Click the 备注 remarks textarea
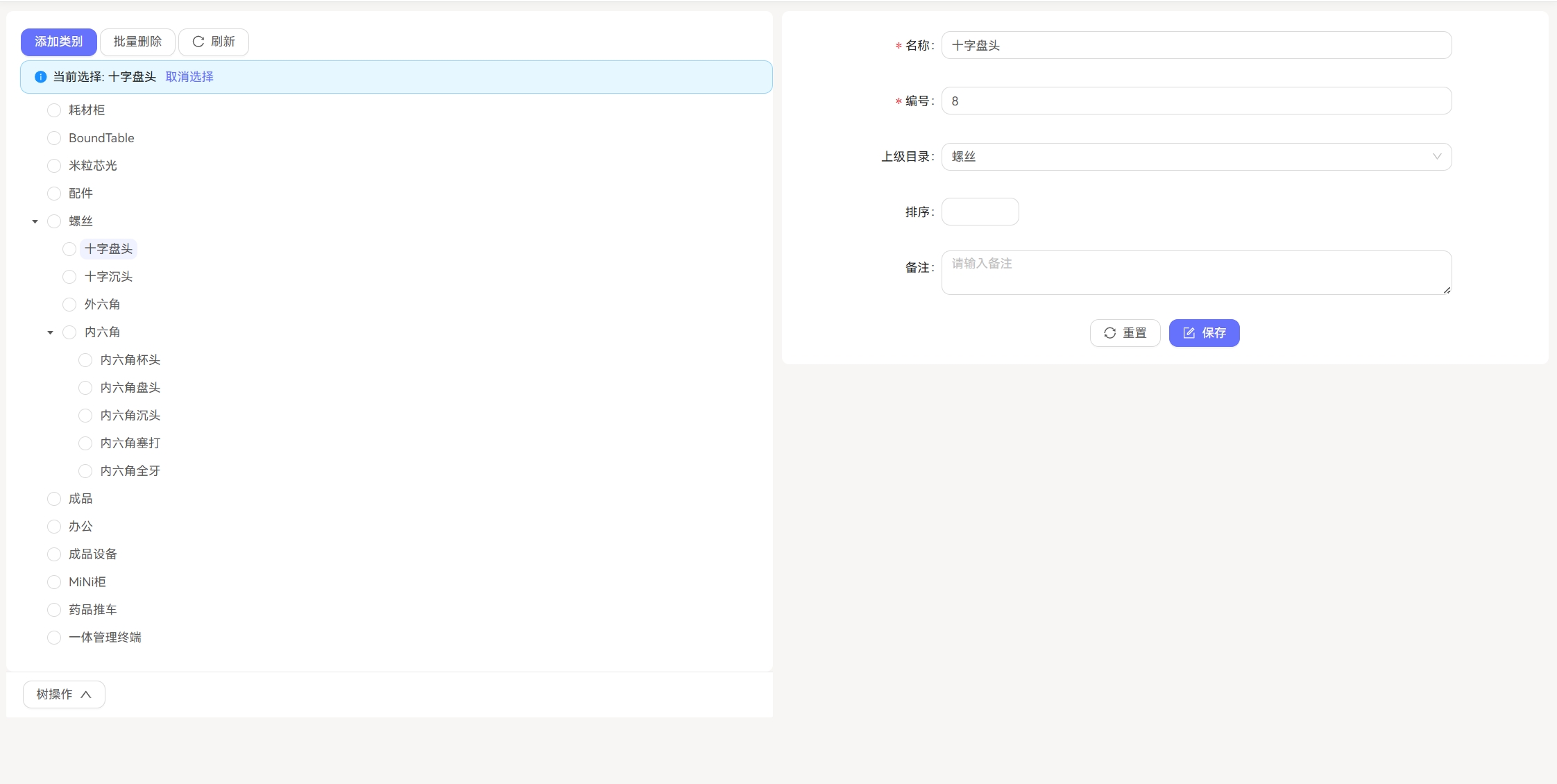Screen dimensions: 1557x784 point(1196,272)
